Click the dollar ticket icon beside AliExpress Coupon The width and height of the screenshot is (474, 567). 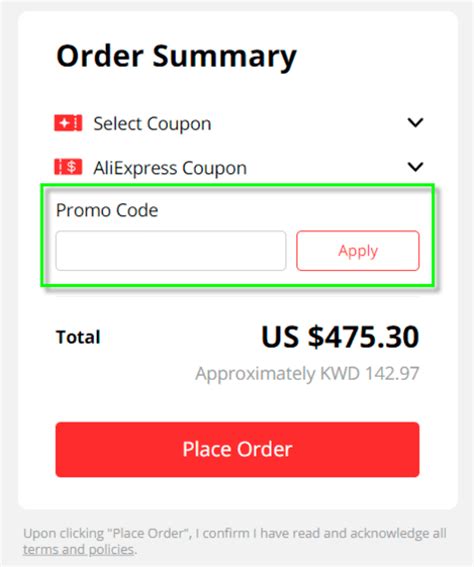(x=68, y=167)
